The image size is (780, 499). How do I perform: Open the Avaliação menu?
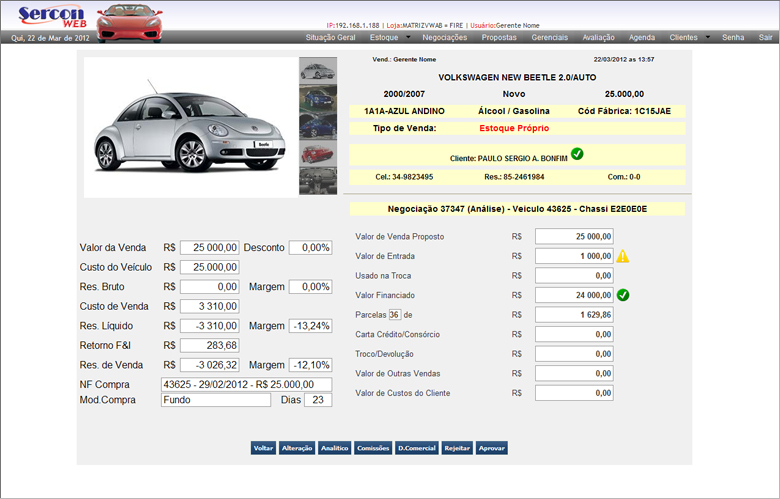click(x=598, y=37)
